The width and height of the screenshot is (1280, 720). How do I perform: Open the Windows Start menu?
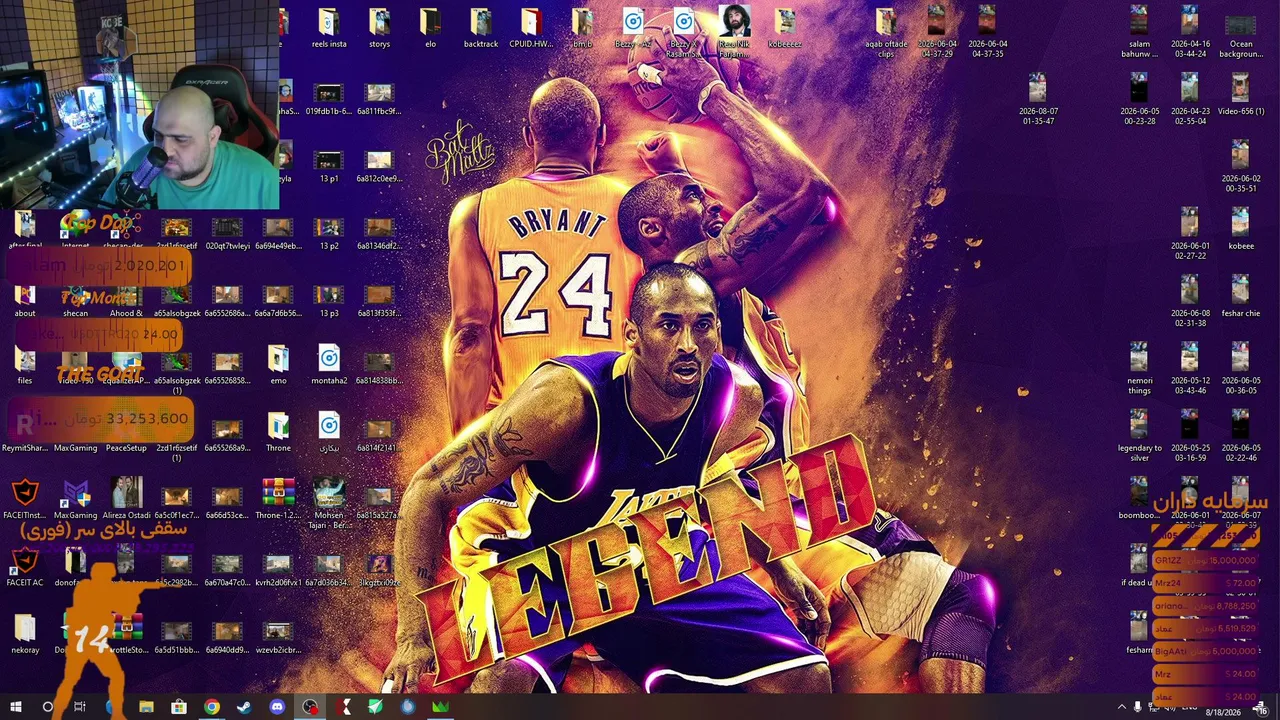(x=16, y=707)
